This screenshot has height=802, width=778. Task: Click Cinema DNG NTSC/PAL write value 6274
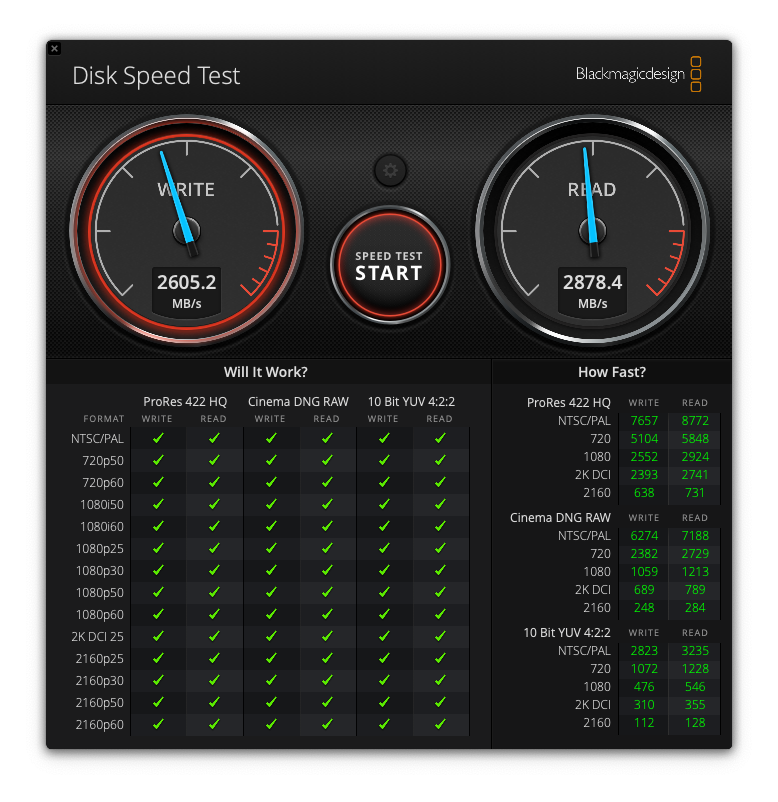click(644, 536)
